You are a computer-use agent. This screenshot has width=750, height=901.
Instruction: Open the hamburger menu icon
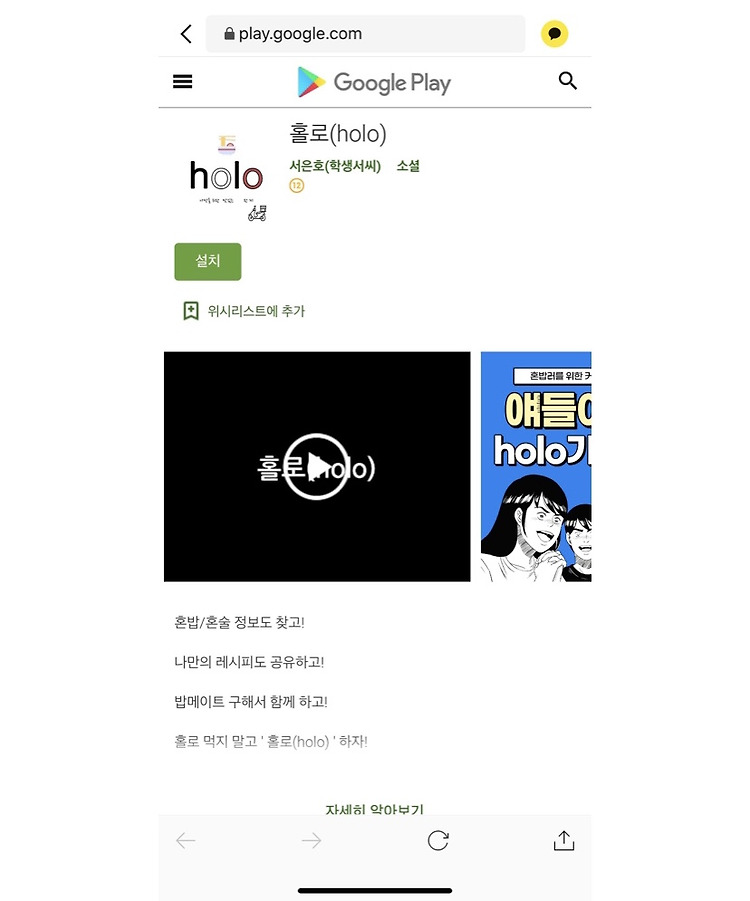tap(183, 82)
